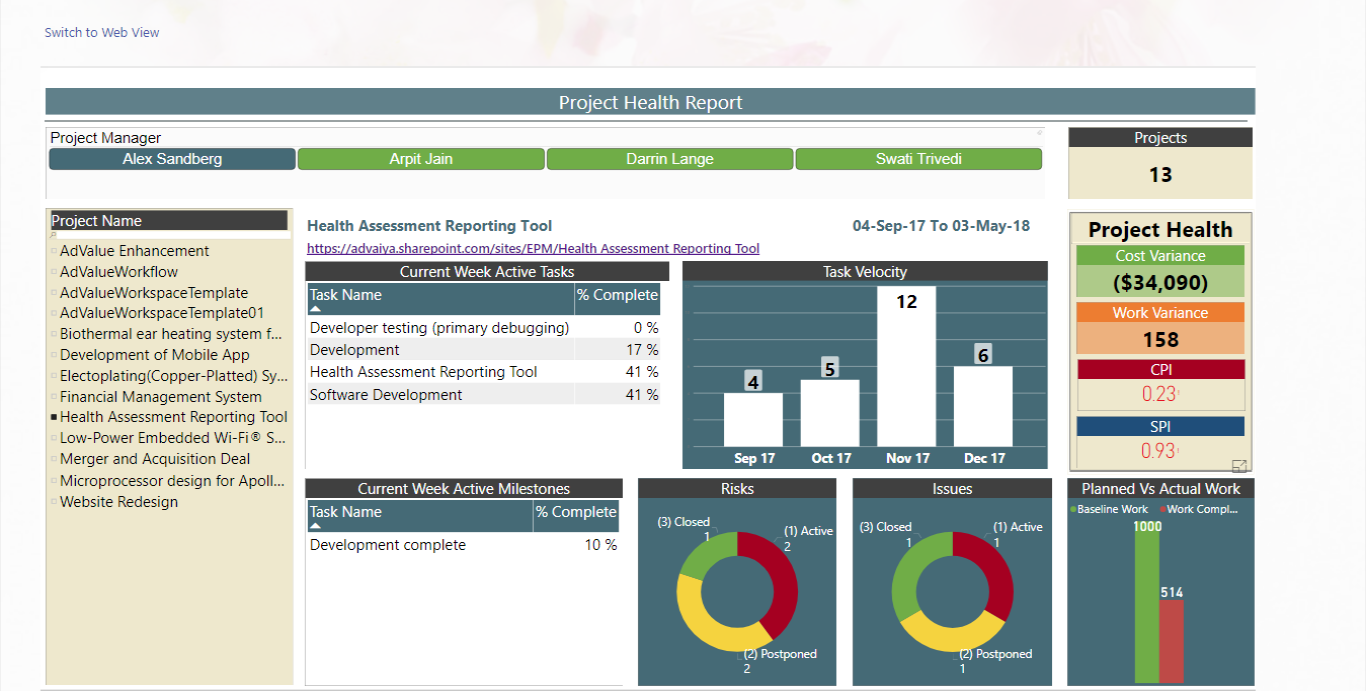Select Financial Management System project
This screenshot has height=691, width=1366.
(x=161, y=396)
